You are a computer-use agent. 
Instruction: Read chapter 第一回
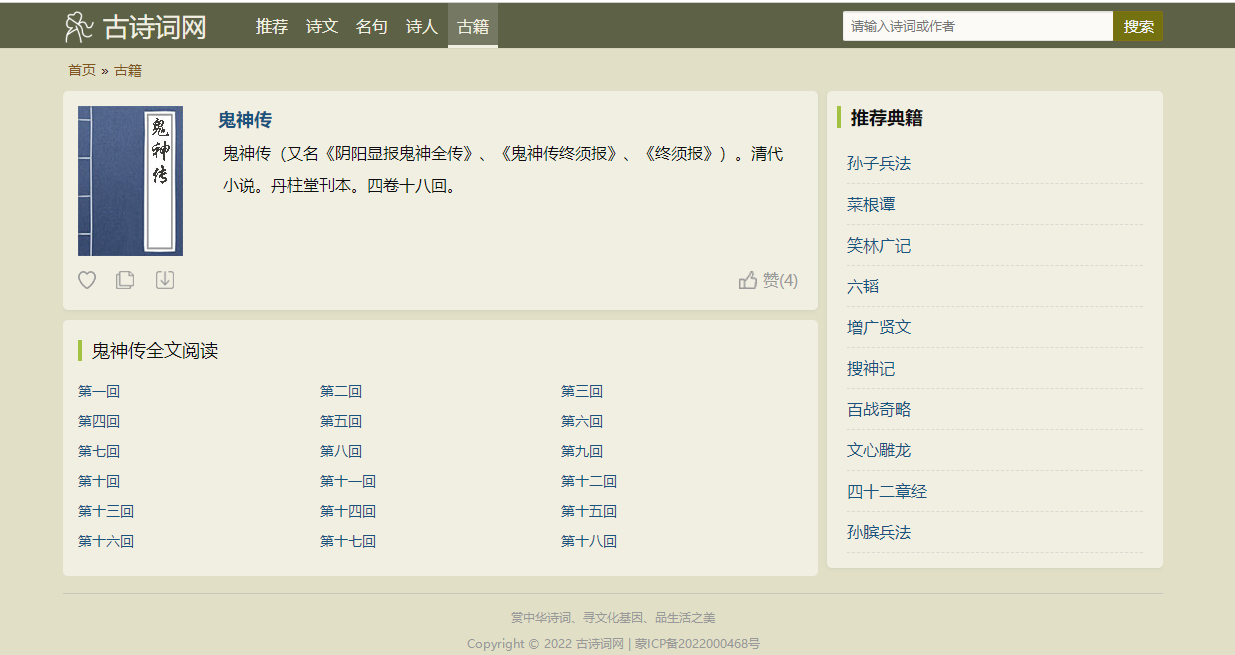coord(99,391)
